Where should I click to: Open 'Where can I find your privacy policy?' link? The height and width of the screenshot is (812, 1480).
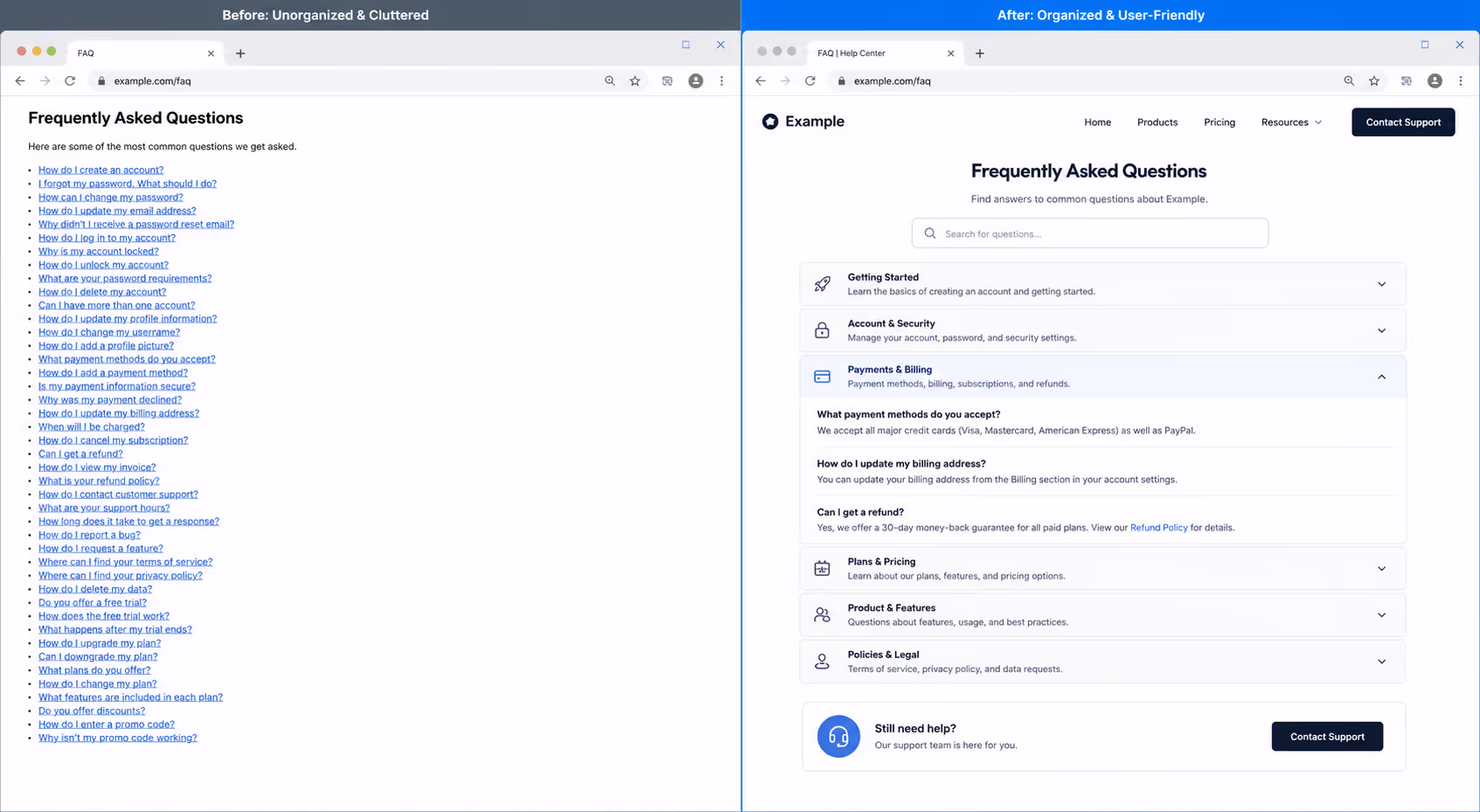click(x=121, y=576)
